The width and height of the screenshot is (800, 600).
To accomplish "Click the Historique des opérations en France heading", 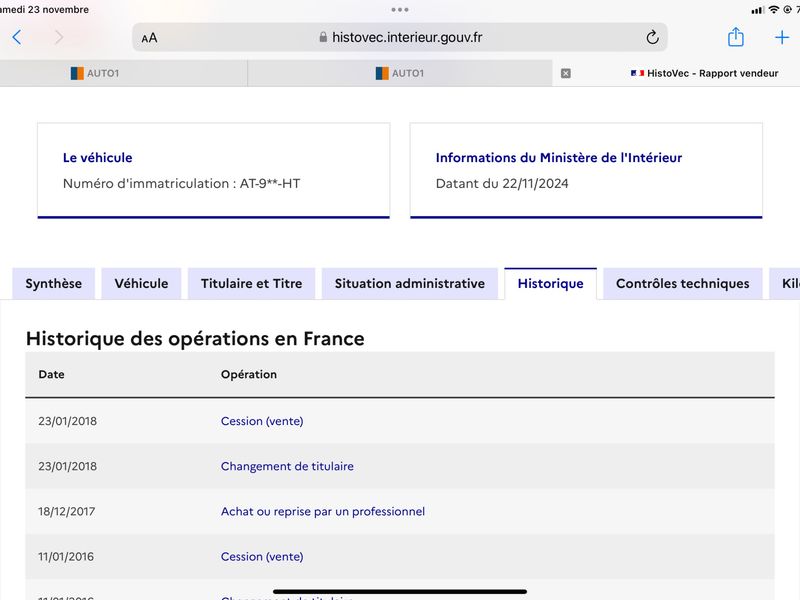I will (x=195, y=338).
